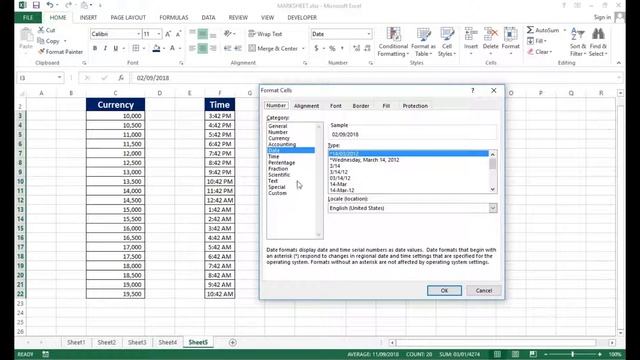Click the Accounting dollar format icon

[316, 48]
